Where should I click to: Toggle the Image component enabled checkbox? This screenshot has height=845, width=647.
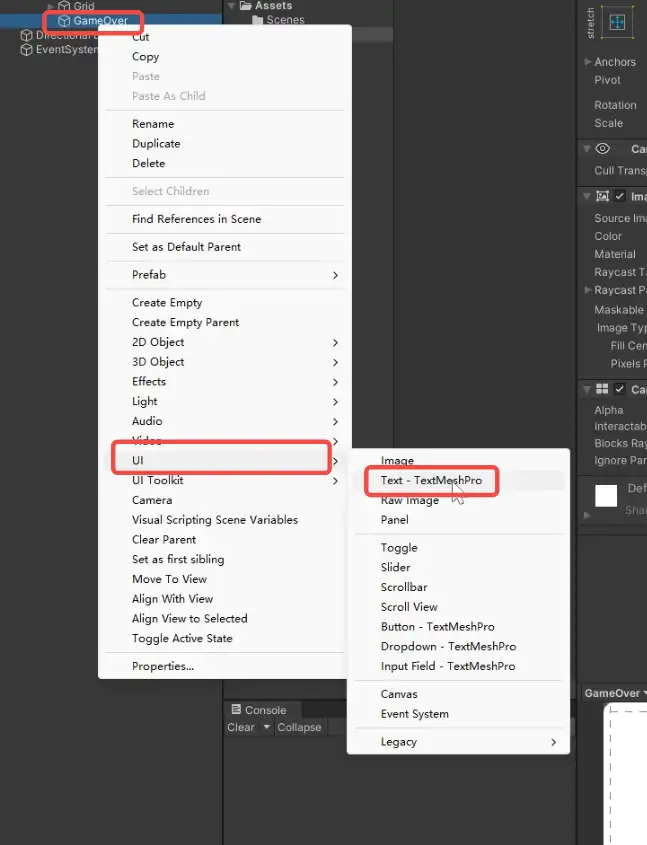tap(620, 196)
